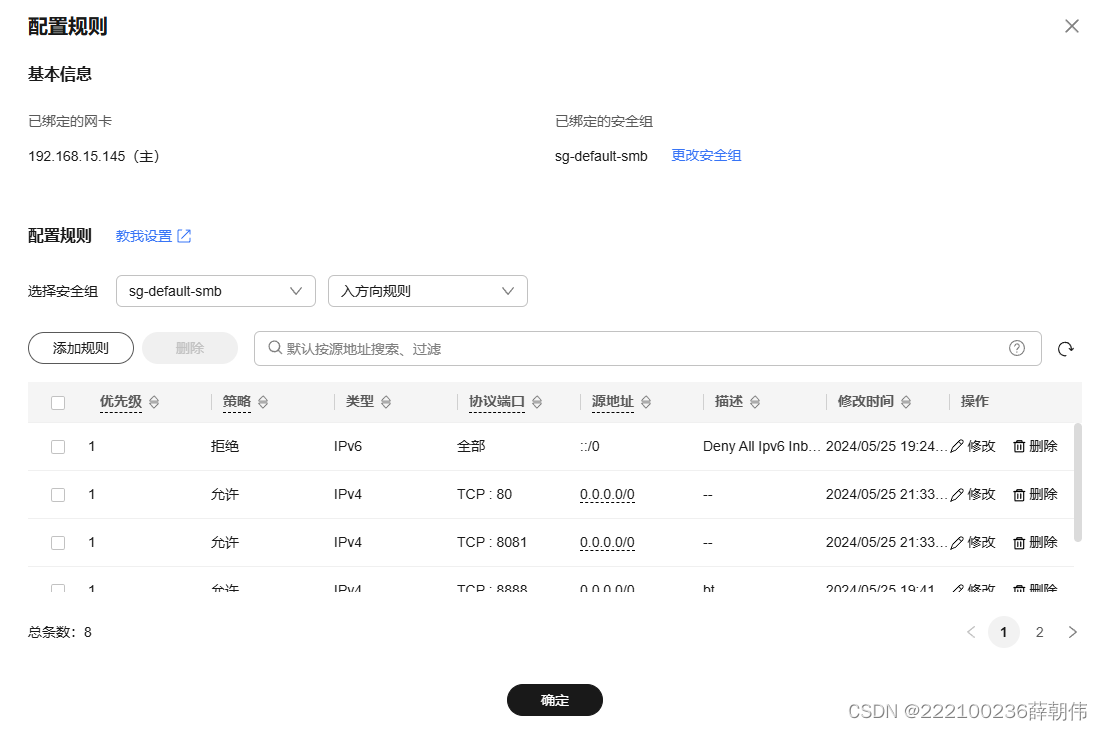
Task: Refresh the security group rules list
Action: (1065, 348)
